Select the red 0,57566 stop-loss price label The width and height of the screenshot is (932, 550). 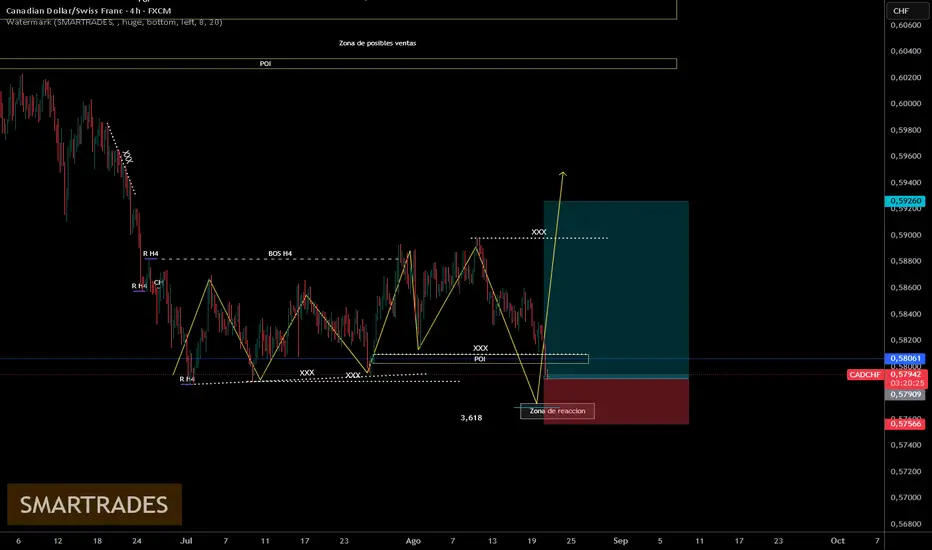tap(905, 424)
